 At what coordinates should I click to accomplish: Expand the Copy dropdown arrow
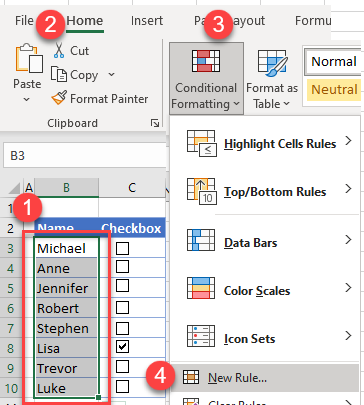tap(111, 74)
